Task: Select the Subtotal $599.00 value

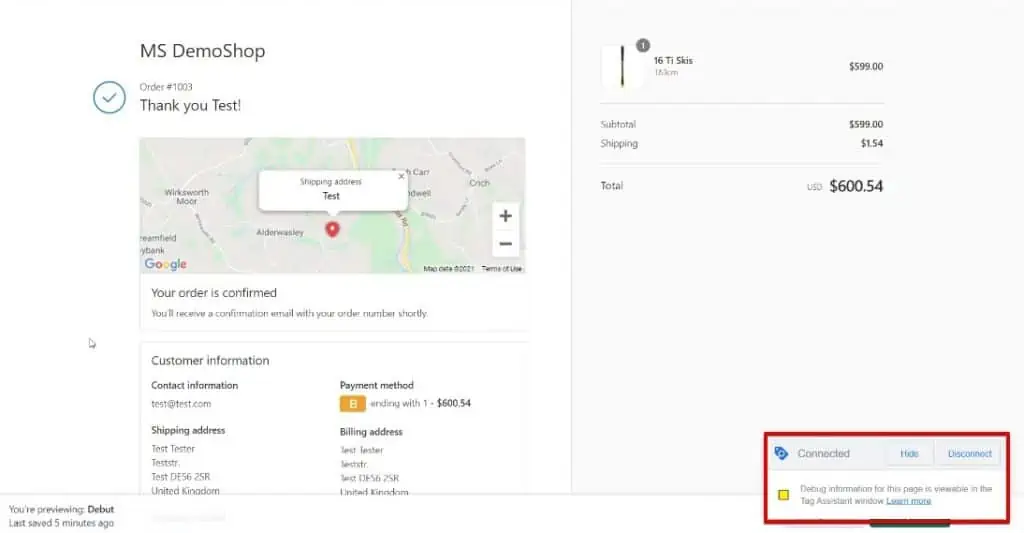Action: click(x=866, y=124)
